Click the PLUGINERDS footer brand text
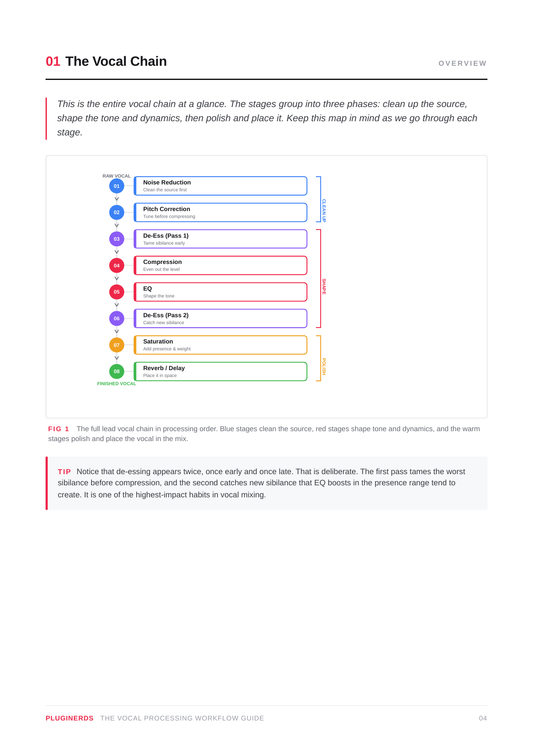The width and height of the screenshot is (533, 754). point(70,718)
